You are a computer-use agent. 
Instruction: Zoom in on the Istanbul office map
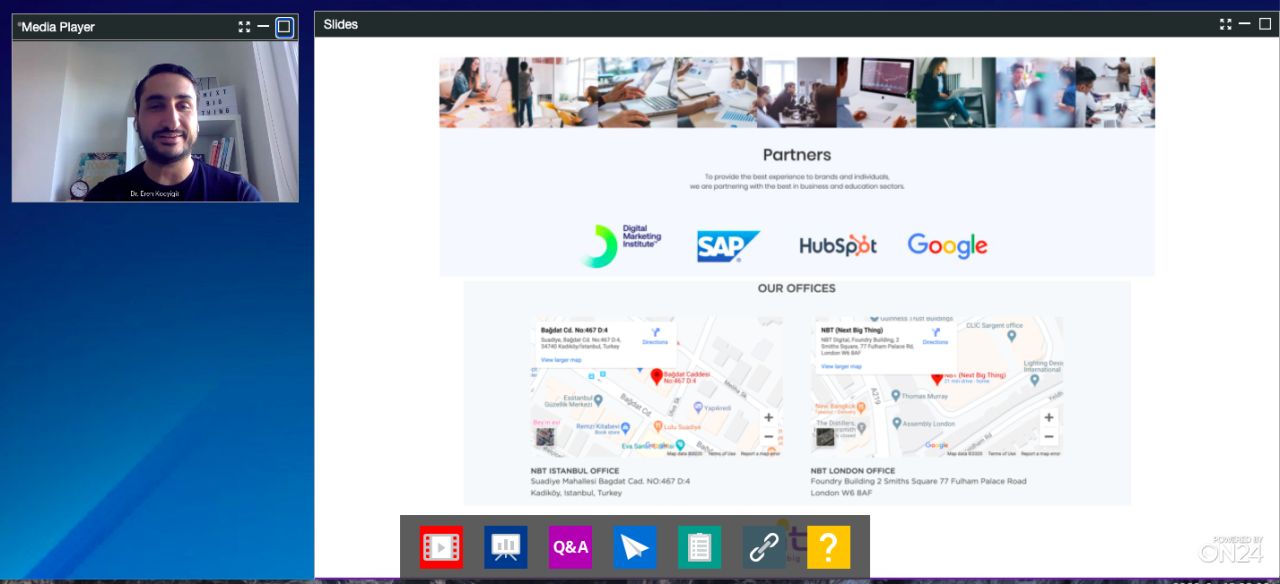click(x=768, y=418)
